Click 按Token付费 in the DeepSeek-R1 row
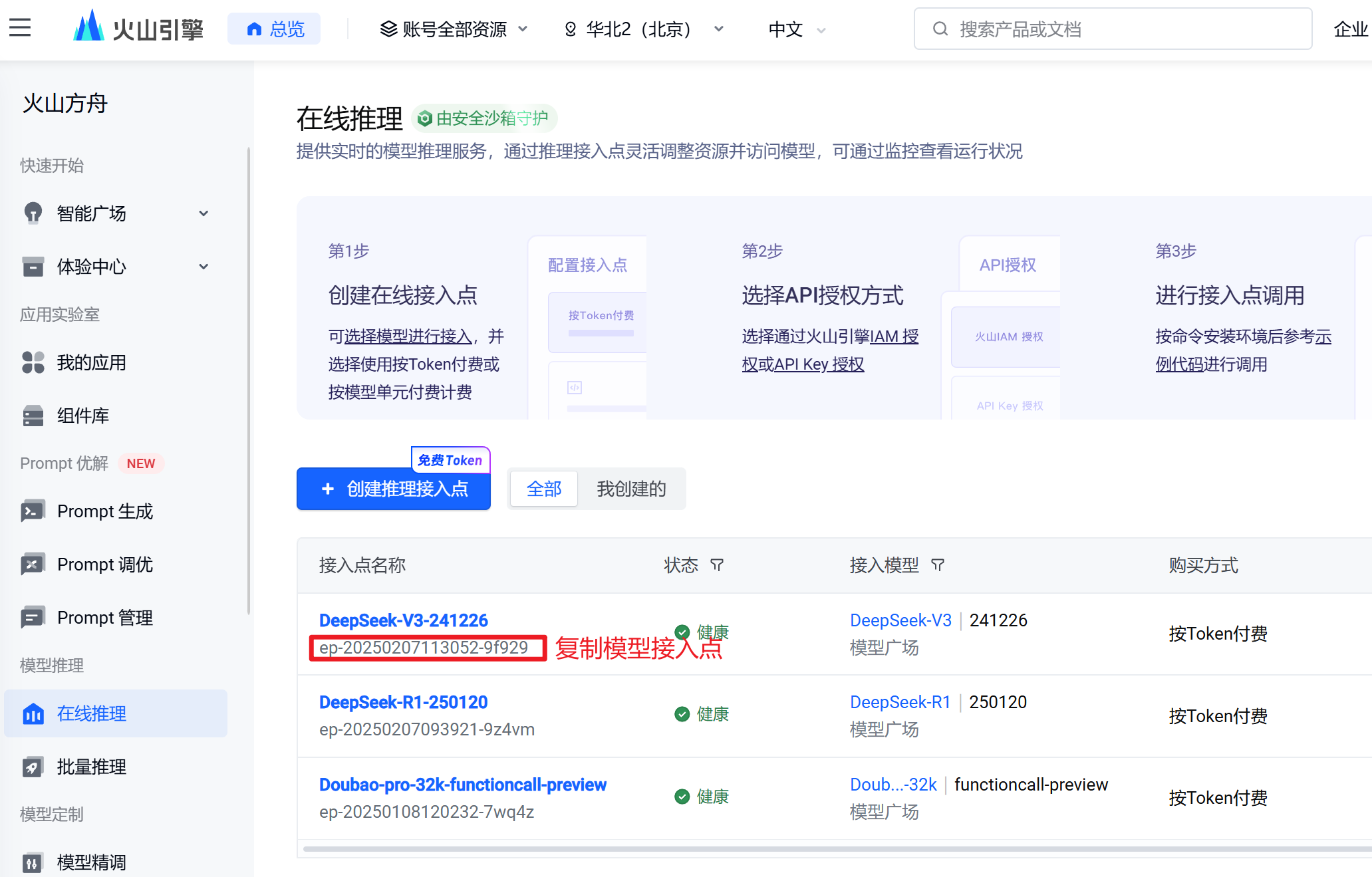The height and width of the screenshot is (877, 1372). point(1218,716)
